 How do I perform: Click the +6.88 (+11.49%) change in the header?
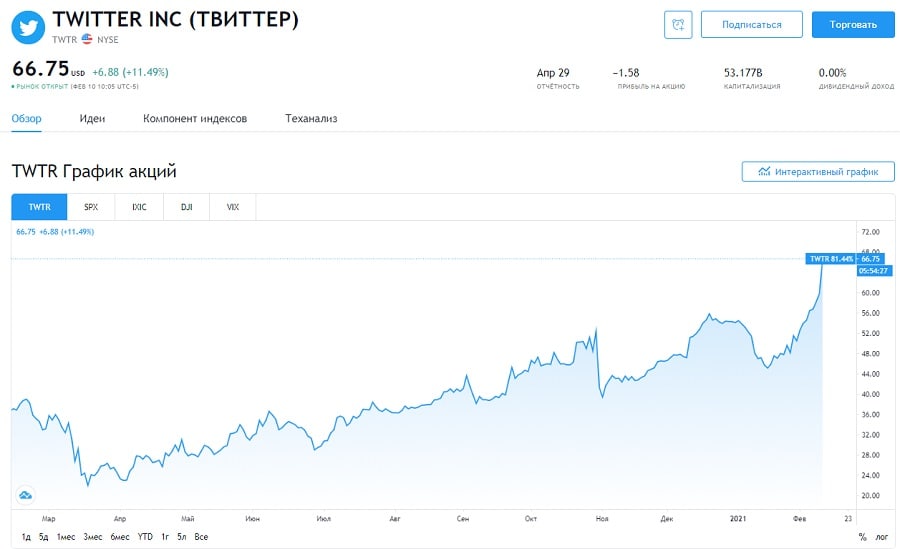130,72
